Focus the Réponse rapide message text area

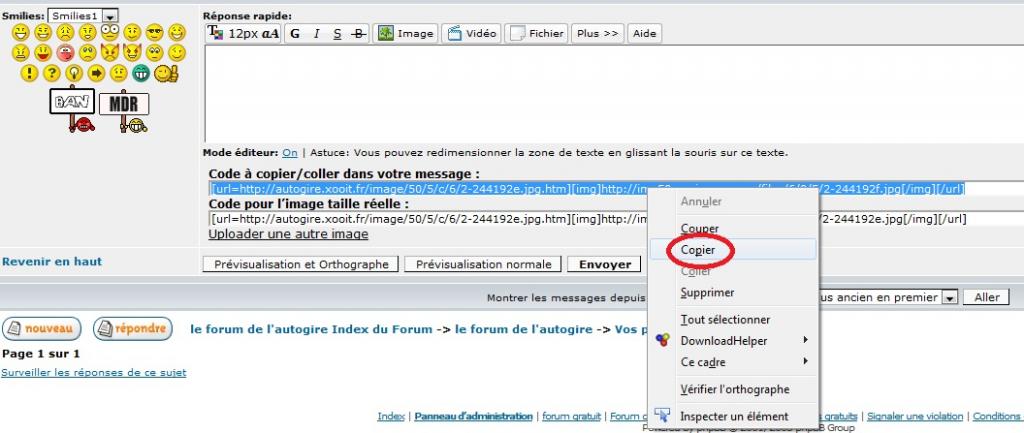[614, 93]
